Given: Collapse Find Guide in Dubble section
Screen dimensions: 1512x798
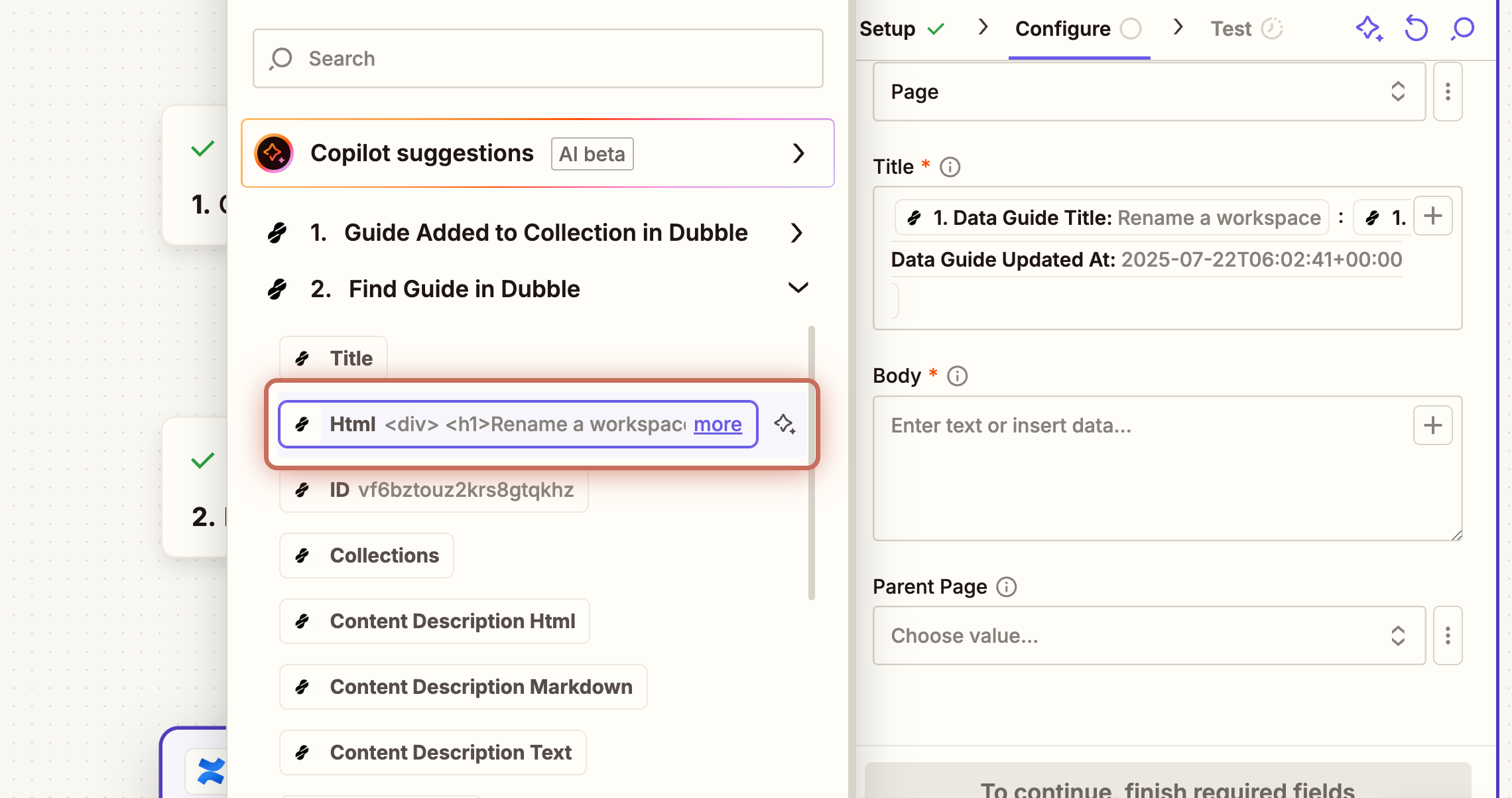Looking at the screenshot, I should (x=538, y=289).
